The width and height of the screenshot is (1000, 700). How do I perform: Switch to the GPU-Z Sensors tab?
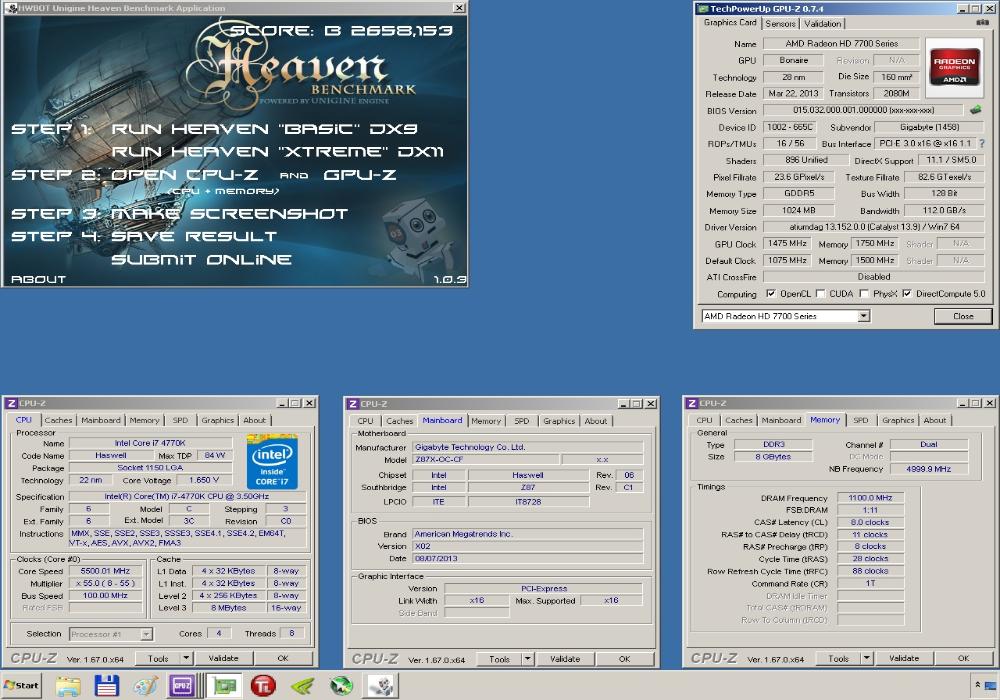click(780, 24)
